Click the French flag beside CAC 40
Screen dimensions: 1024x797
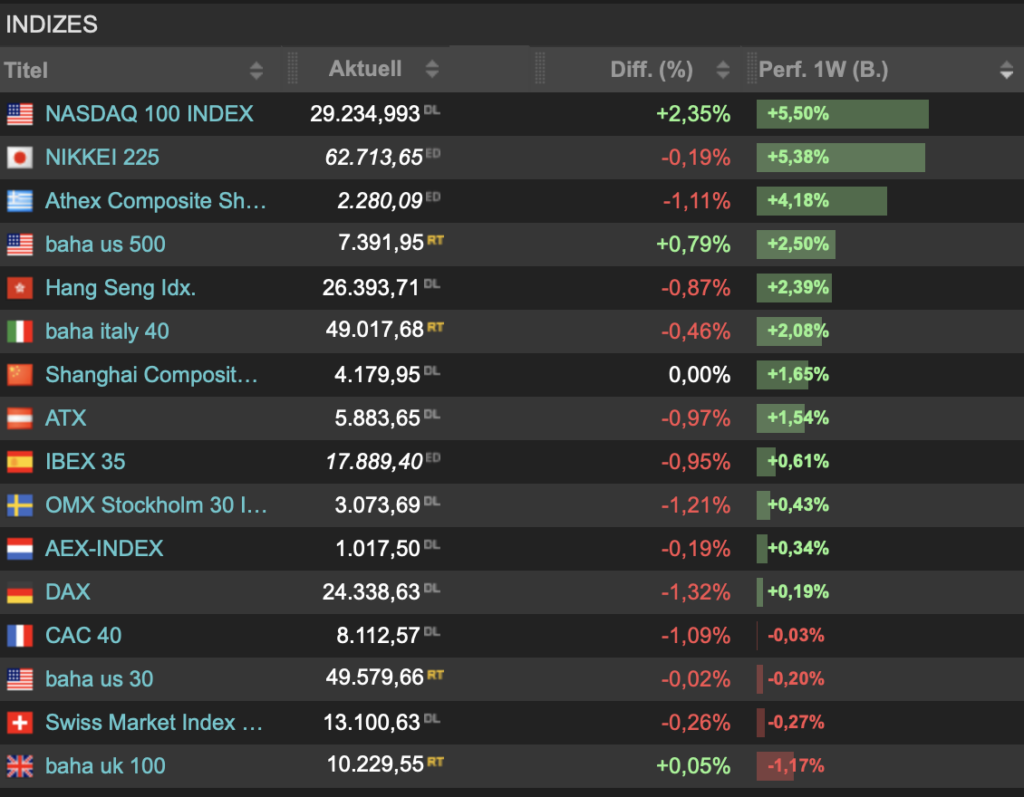[x=20, y=636]
